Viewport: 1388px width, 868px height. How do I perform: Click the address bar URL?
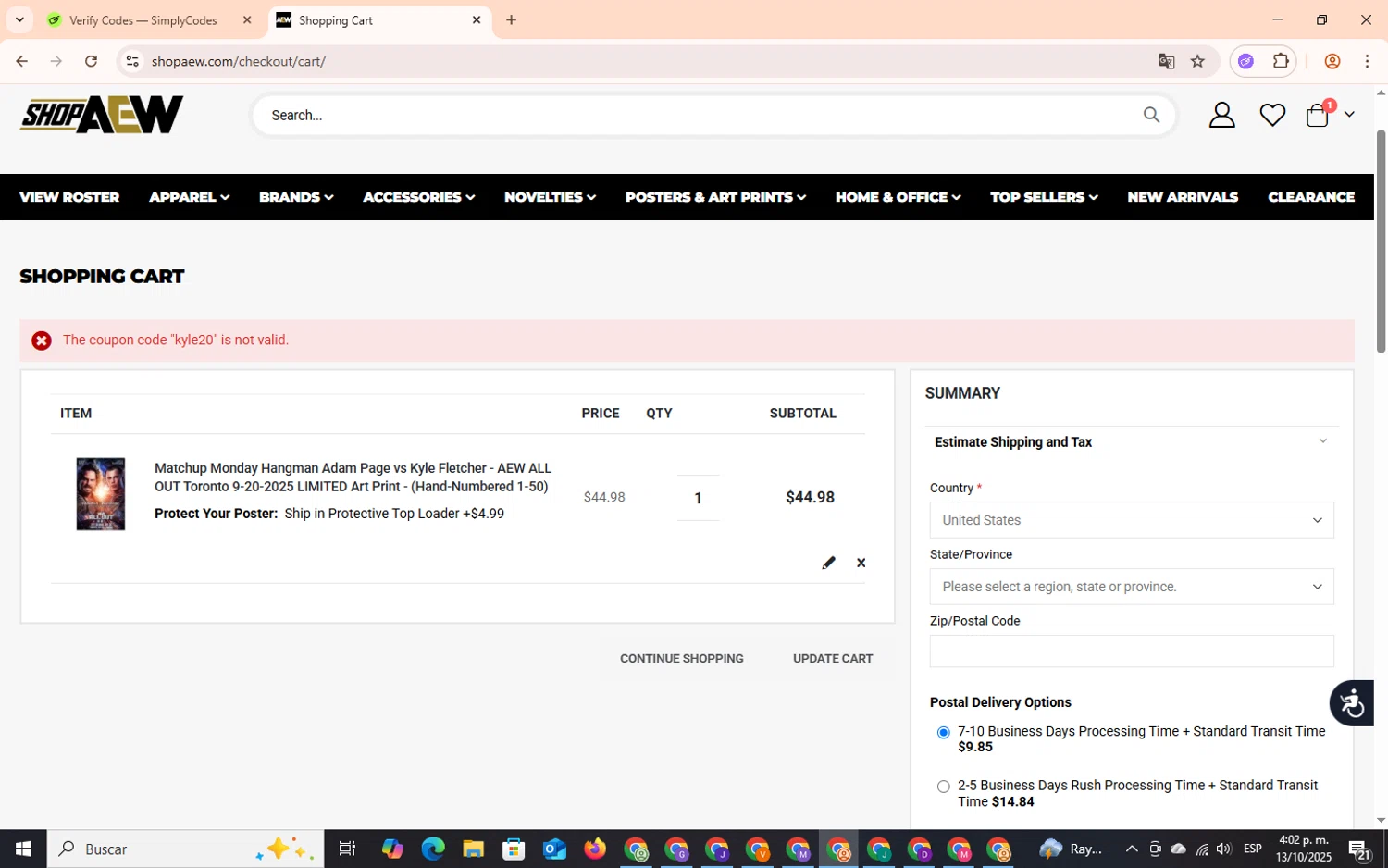click(239, 61)
